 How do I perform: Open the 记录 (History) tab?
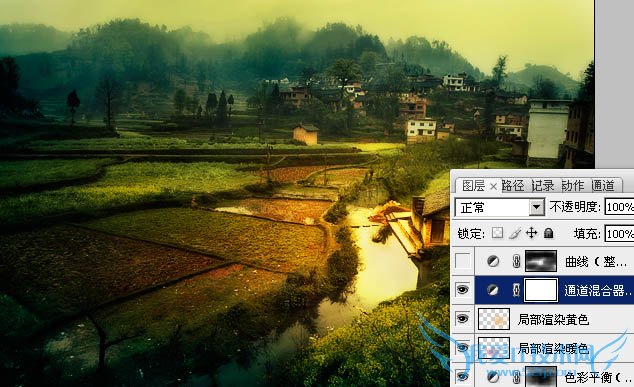click(x=543, y=186)
